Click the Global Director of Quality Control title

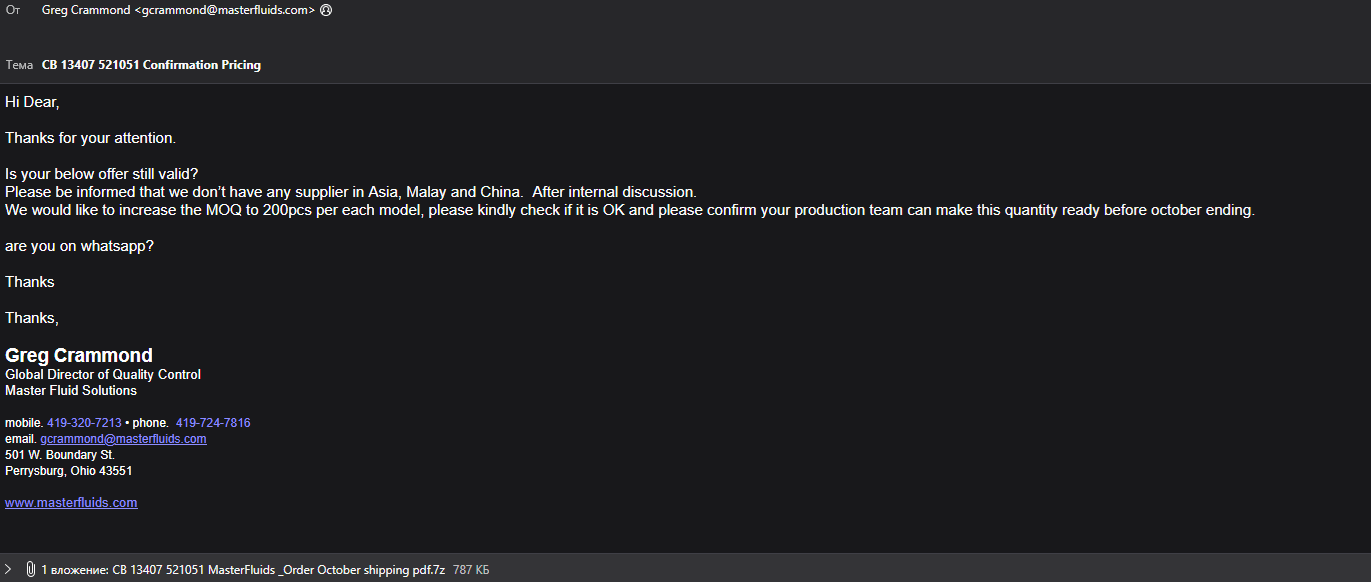click(103, 375)
